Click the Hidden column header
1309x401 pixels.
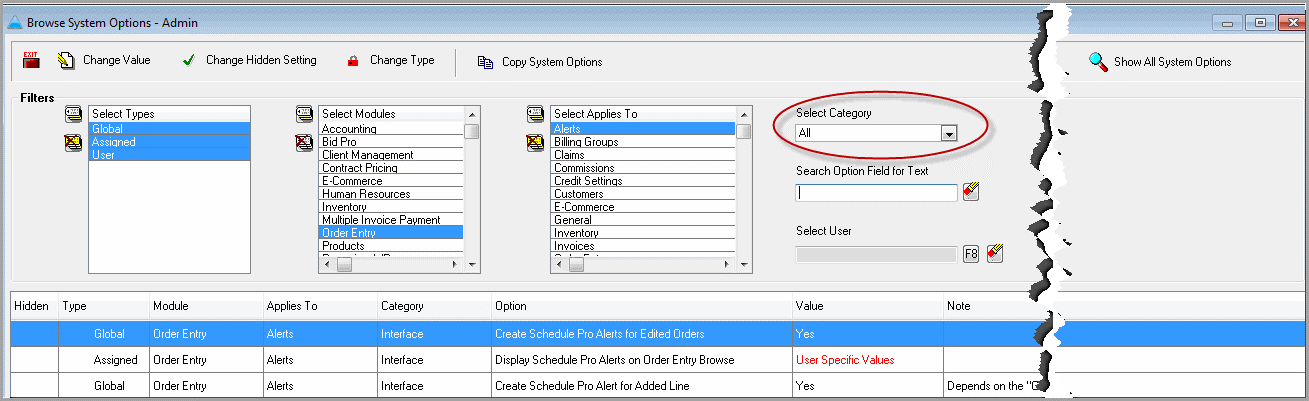(33, 306)
